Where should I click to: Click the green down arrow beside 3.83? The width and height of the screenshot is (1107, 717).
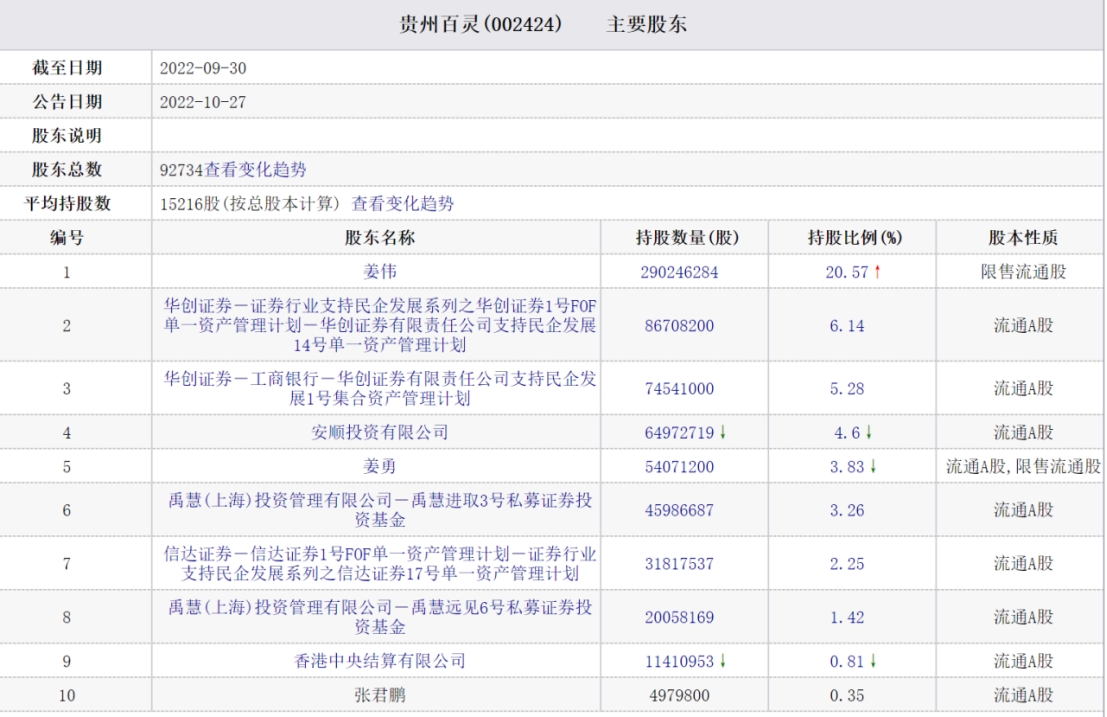point(873,467)
